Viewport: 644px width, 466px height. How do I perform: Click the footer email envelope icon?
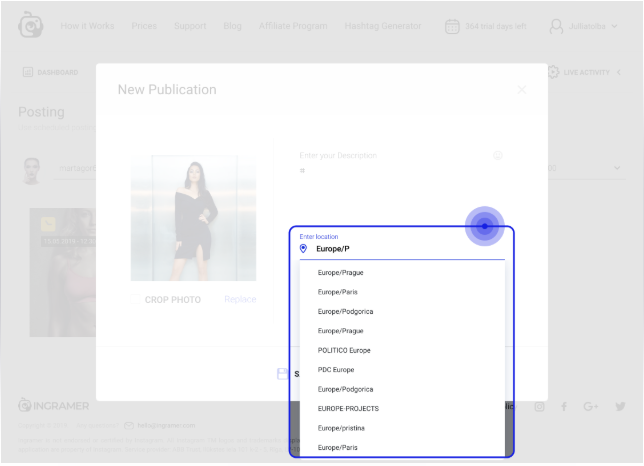tap(129, 425)
